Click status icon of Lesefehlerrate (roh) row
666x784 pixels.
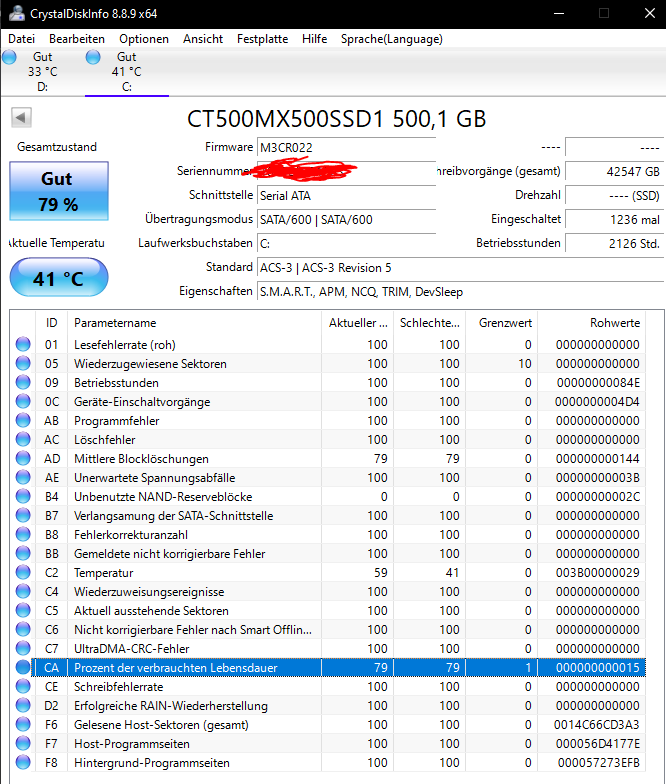[x=23, y=344]
